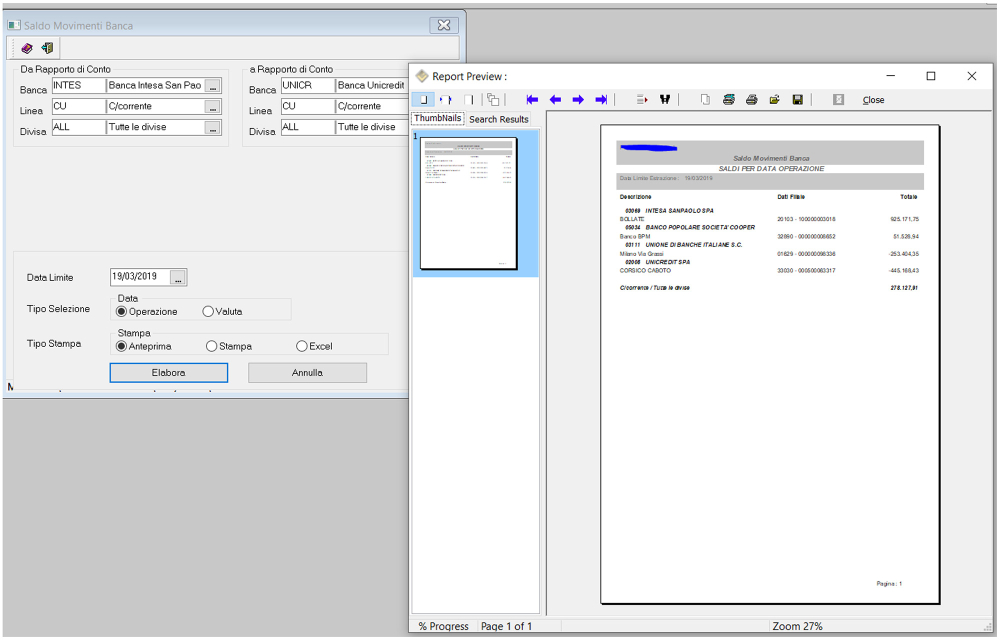Click the binoculars search icon
This screenshot has width=1000, height=640.
[x=664, y=100]
